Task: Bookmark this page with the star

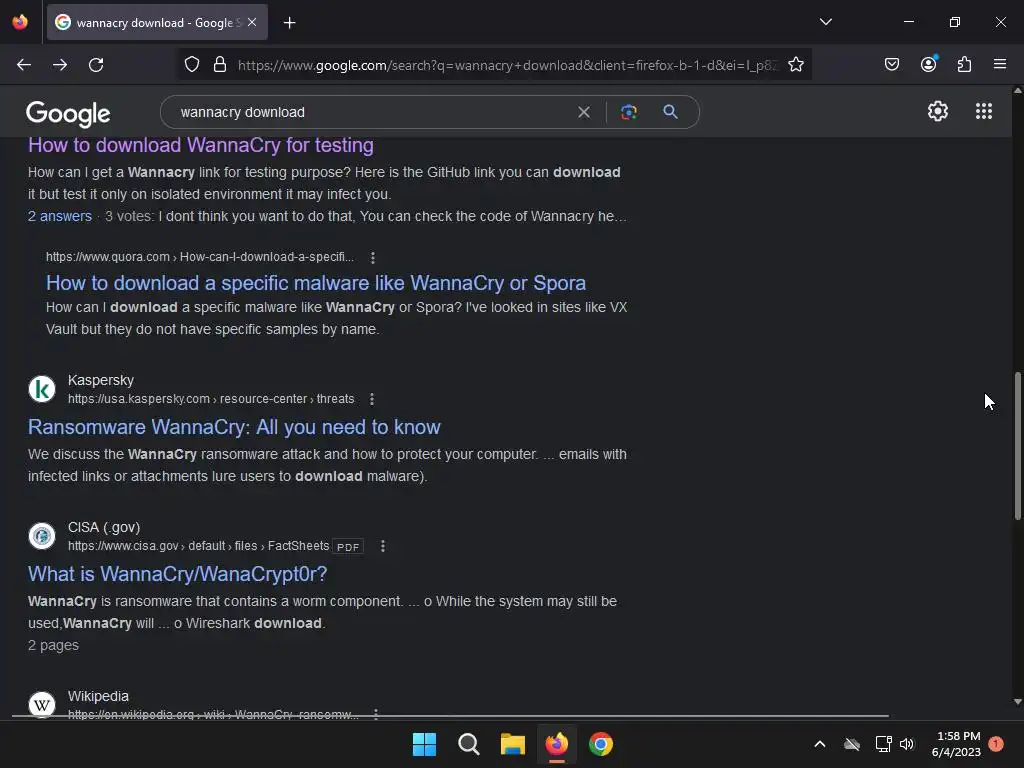Action: coord(795,65)
